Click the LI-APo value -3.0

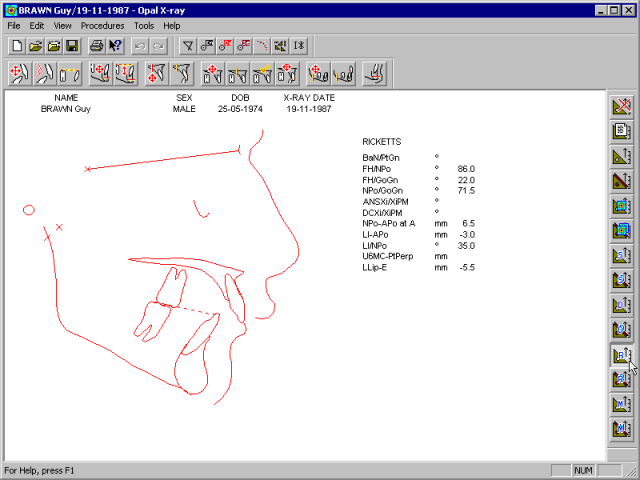pyautogui.click(x=467, y=235)
